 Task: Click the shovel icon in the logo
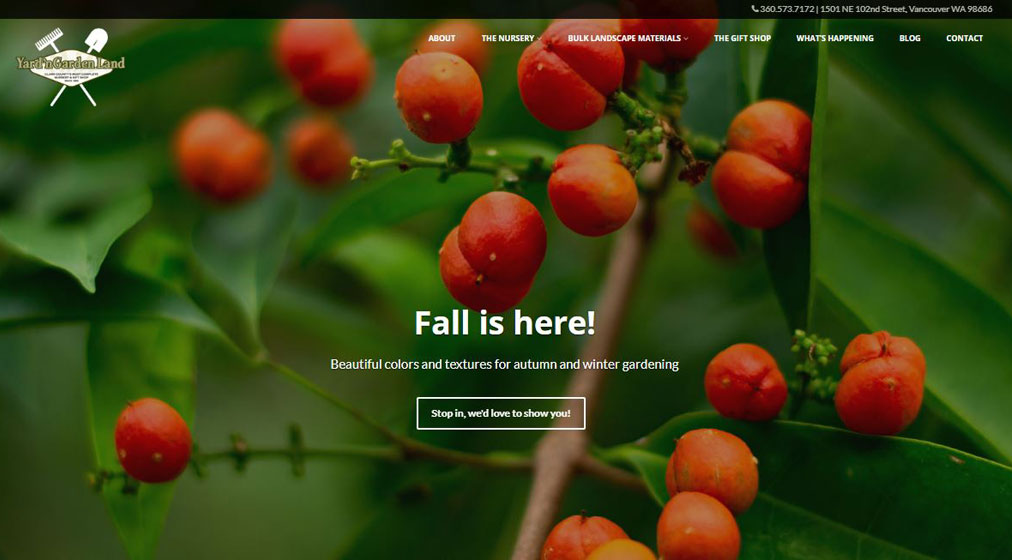[96, 40]
